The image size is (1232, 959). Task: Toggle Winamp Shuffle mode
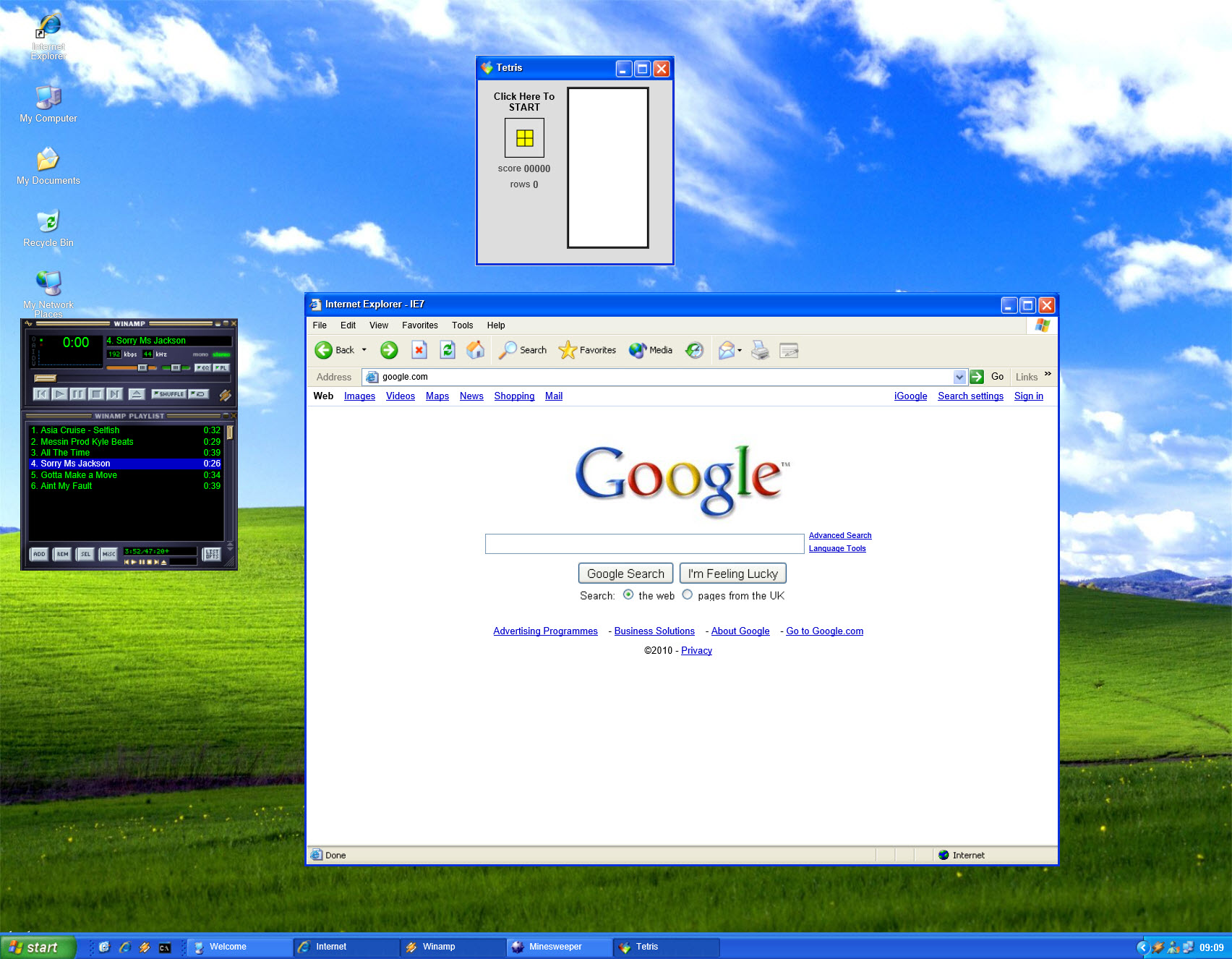(x=169, y=394)
